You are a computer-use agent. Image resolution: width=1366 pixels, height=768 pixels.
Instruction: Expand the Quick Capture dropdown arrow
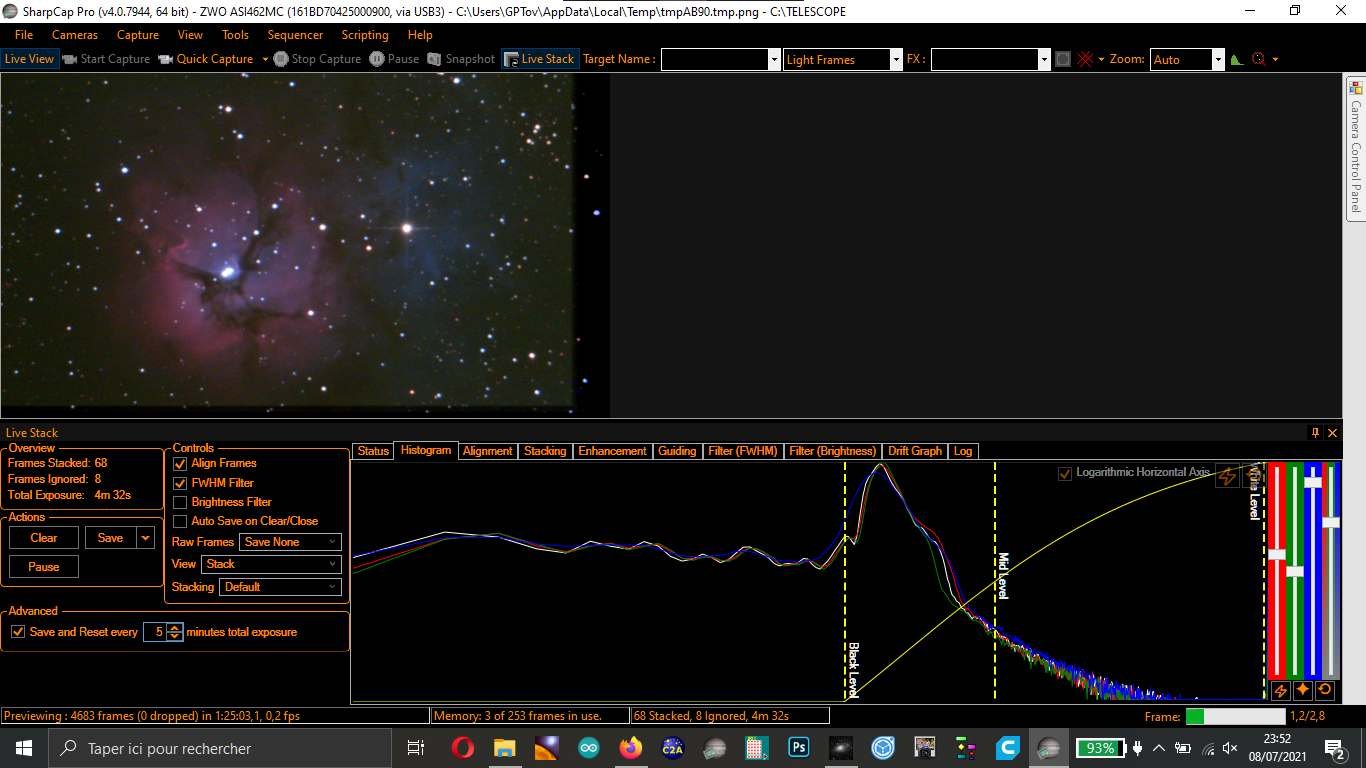[265, 59]
